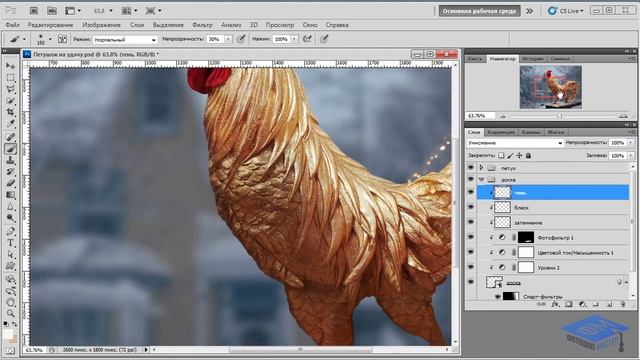Create a new adjustment layer icon
The height and width of the screenshot is (360, 640).
582,304
